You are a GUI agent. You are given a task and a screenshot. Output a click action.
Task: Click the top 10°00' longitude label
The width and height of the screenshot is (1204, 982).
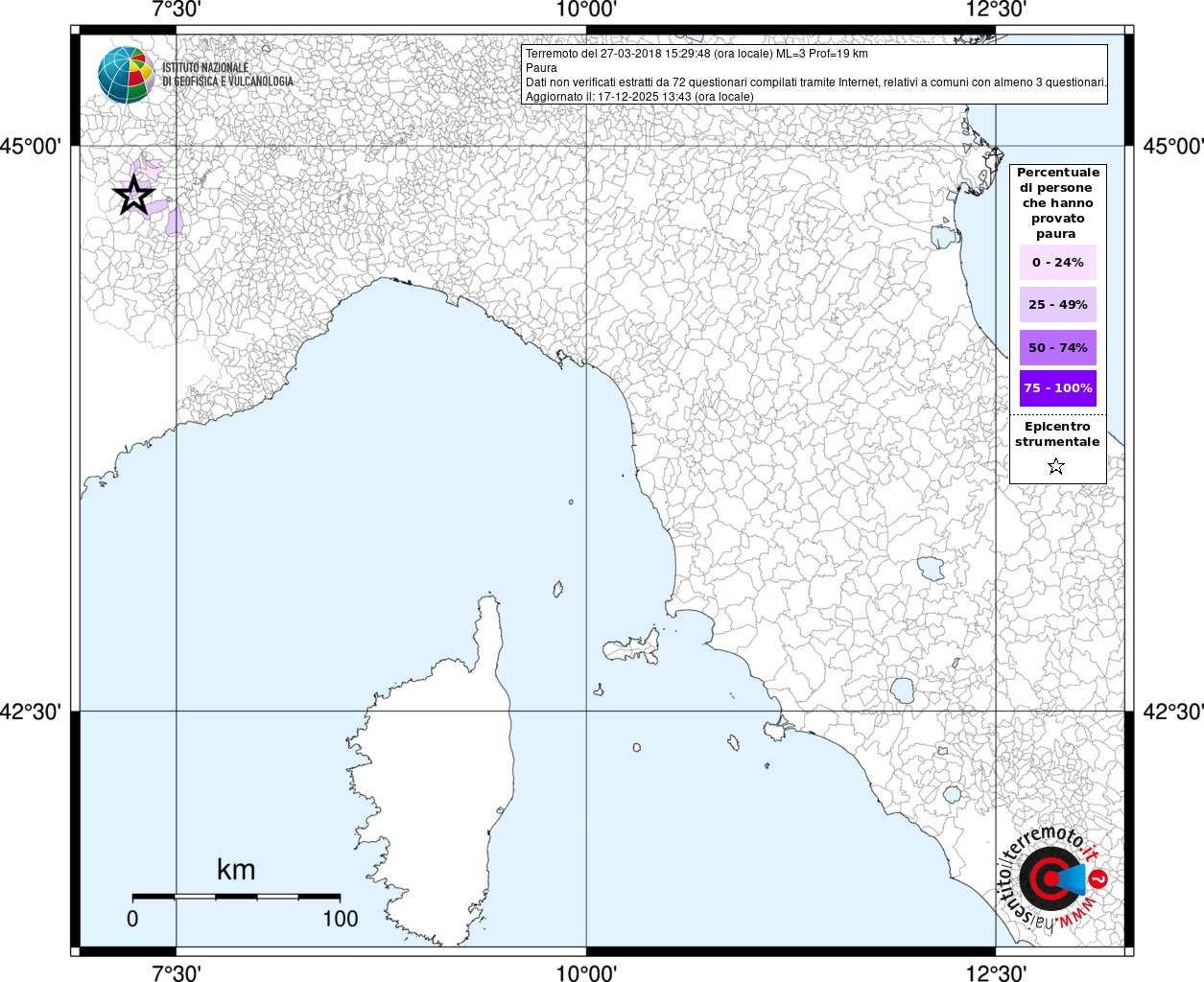pos(586,10)
